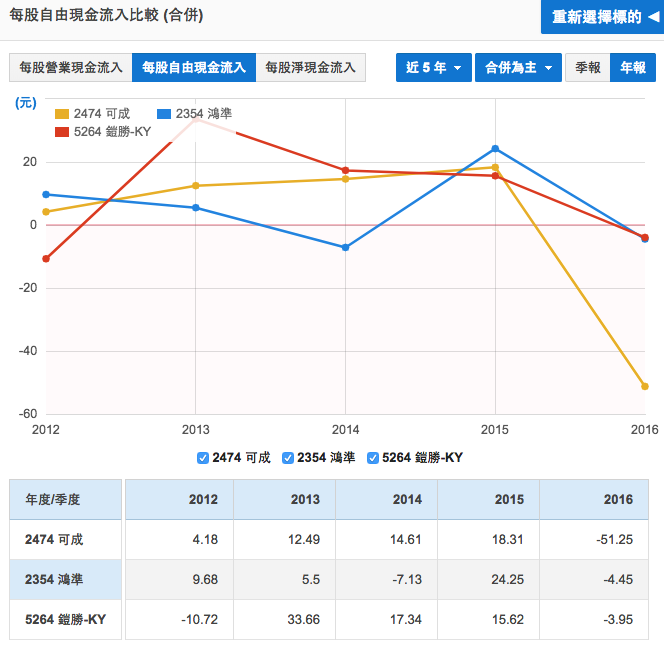Viewport: 664px width, 651px height.
Task: Click 2016 yellow data point on chart
Action: click(x=645, y=386)
